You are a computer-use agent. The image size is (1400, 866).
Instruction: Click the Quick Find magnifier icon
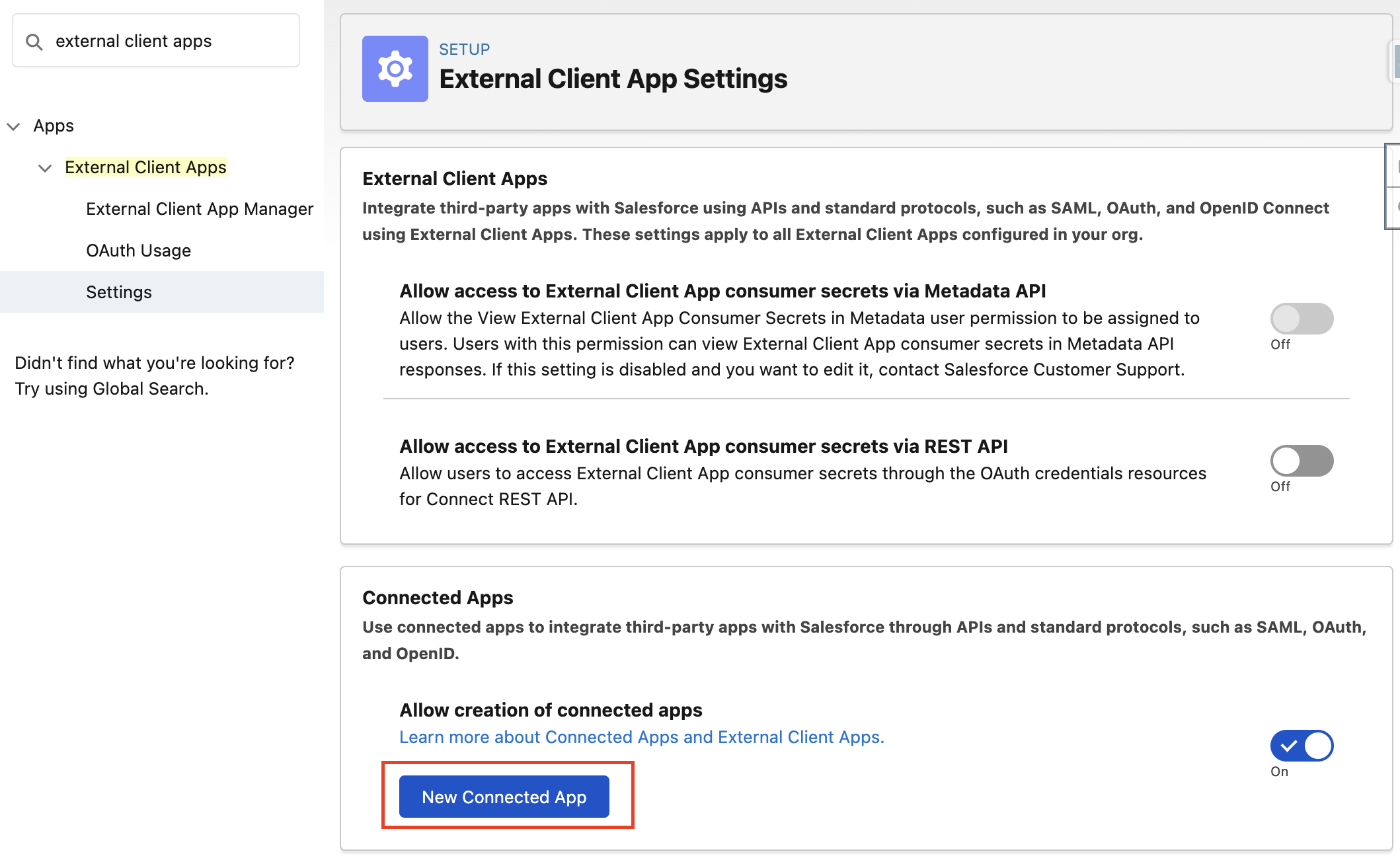coord(34,42)
